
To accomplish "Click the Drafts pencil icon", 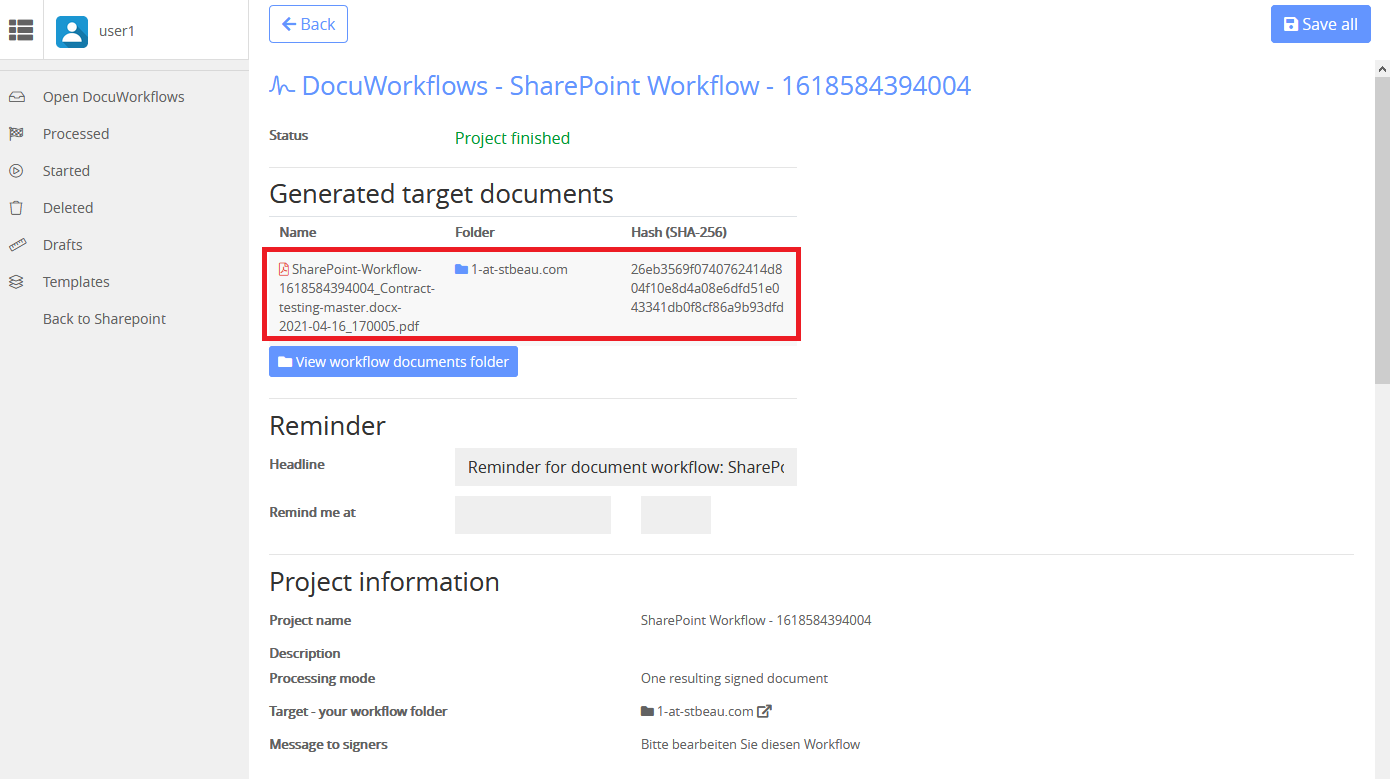I will [17, 244].
